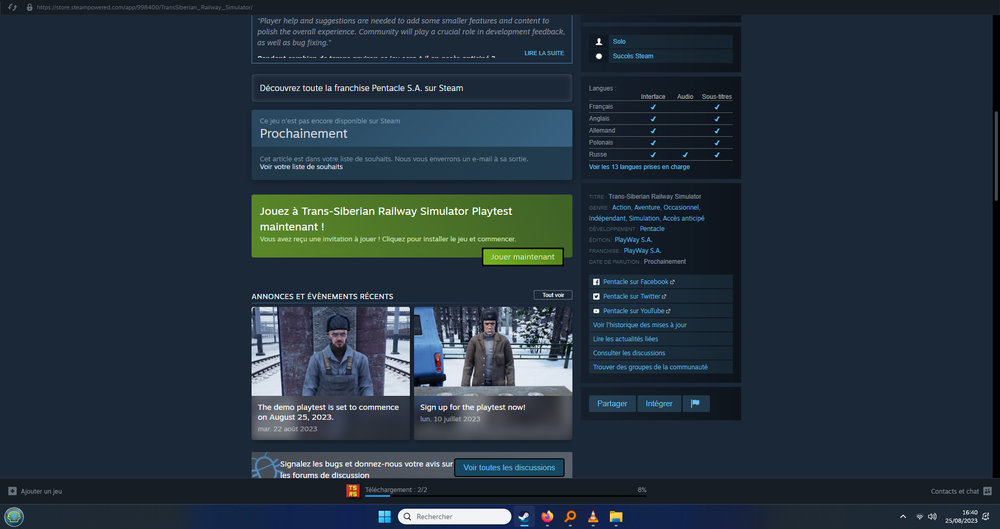Viewport: 1000px width, 529px height.
Task: Click the Succès Steam feature label
Action: click(633, 56)
